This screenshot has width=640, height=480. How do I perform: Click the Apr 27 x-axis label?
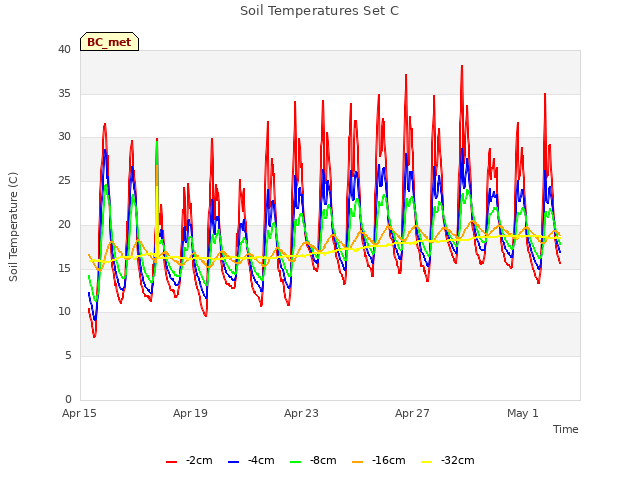(412, 413)
